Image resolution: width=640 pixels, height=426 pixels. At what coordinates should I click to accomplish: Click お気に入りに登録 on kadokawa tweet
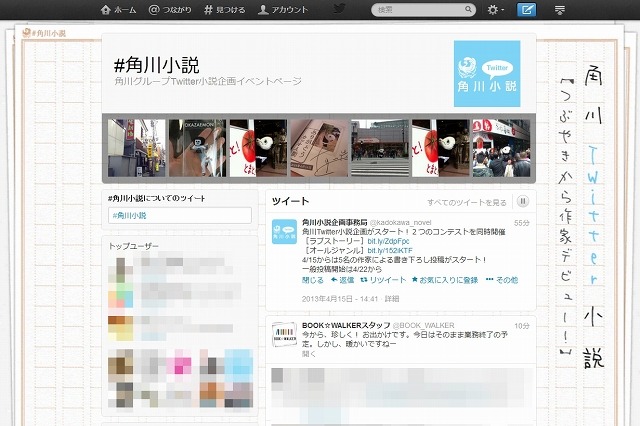[x=445, y=280]
